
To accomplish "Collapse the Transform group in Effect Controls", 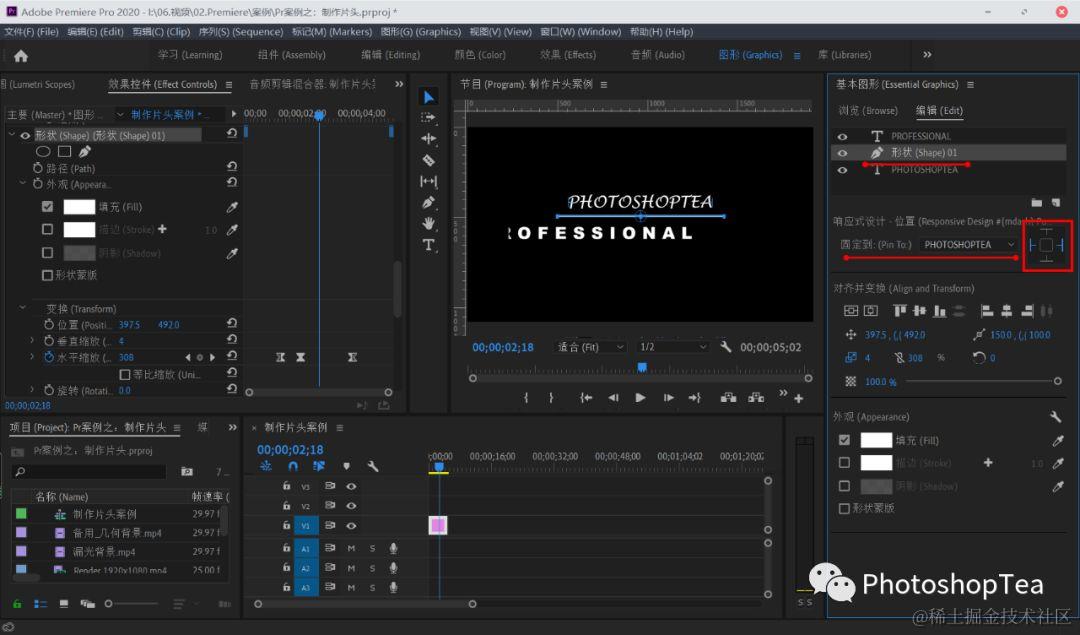I will tap(23, 308).
